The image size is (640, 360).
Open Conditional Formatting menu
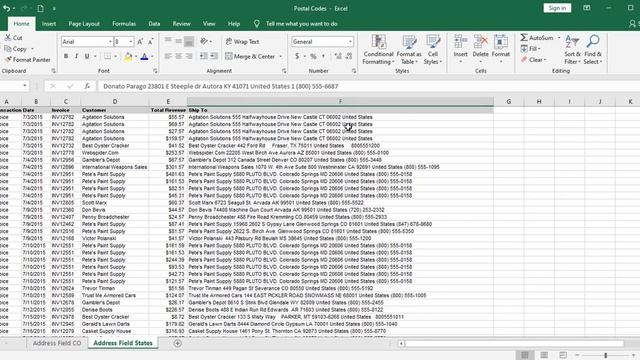(378, 50)
